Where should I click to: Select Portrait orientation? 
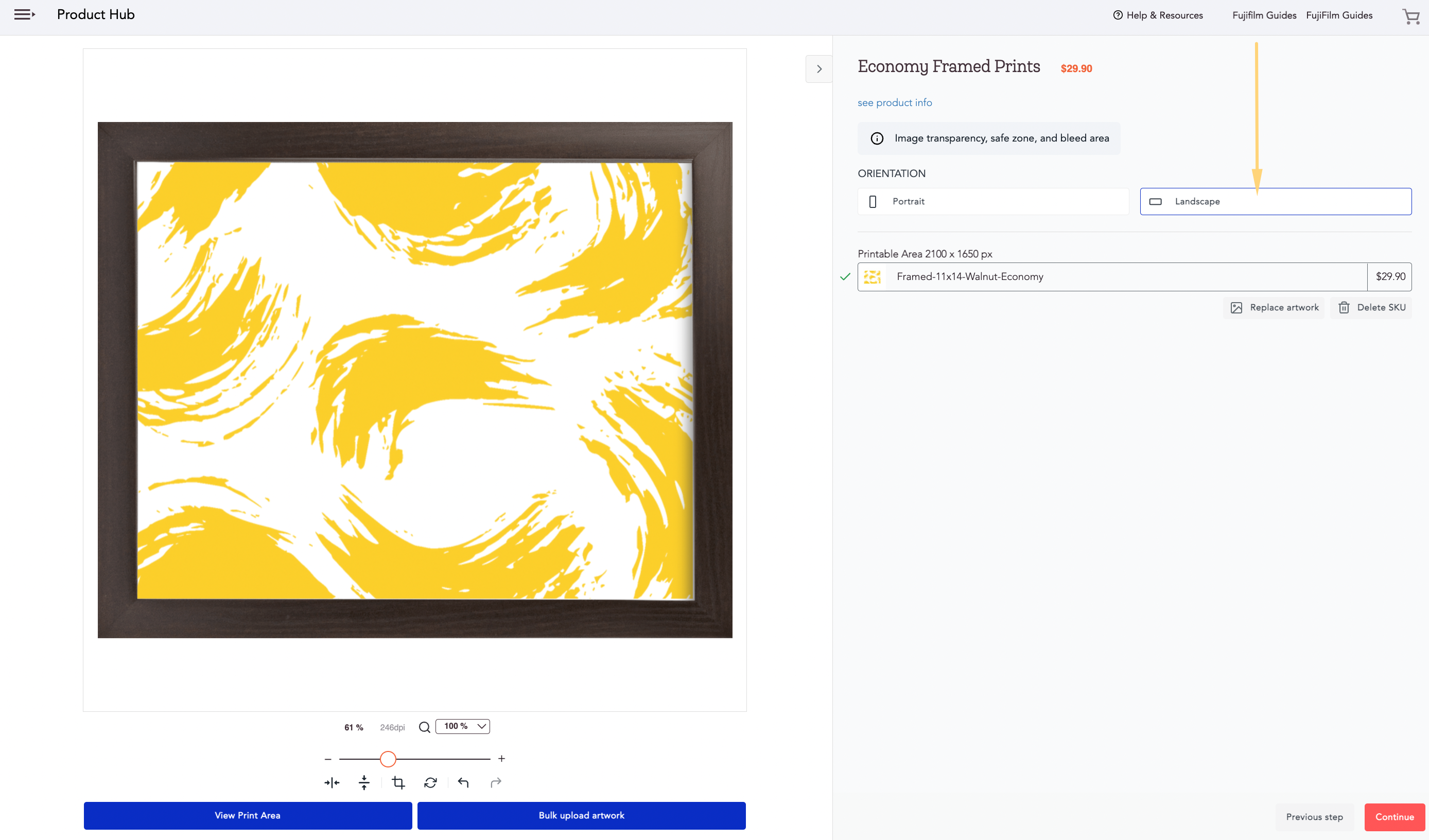[x=993, y=201]
